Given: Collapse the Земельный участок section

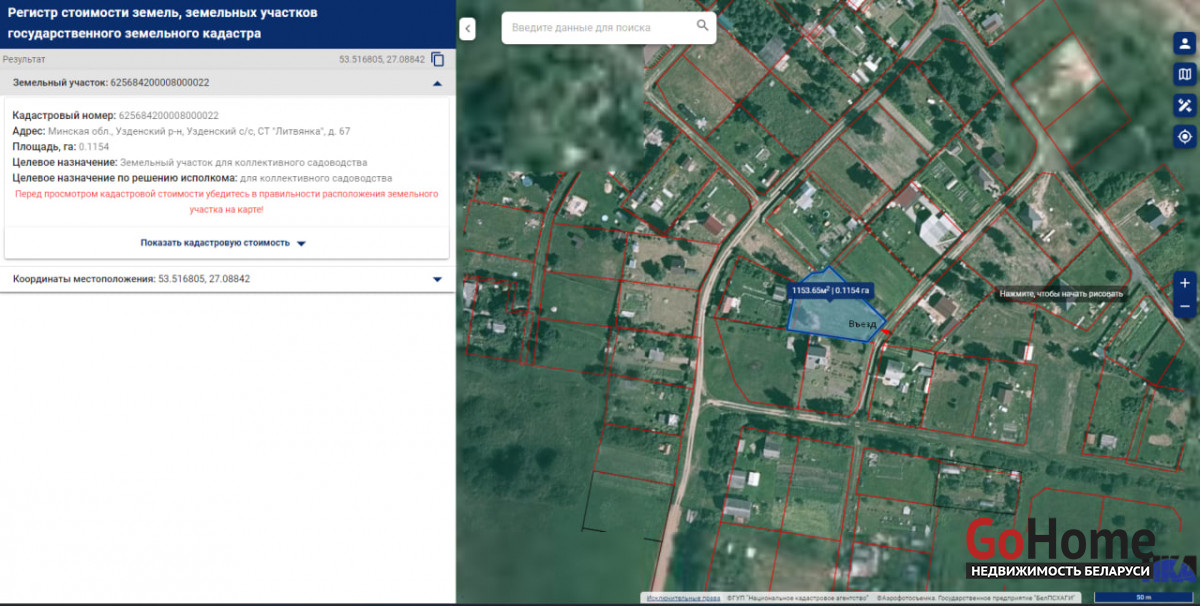Looking at the screenshot, I should click(437, 83).
